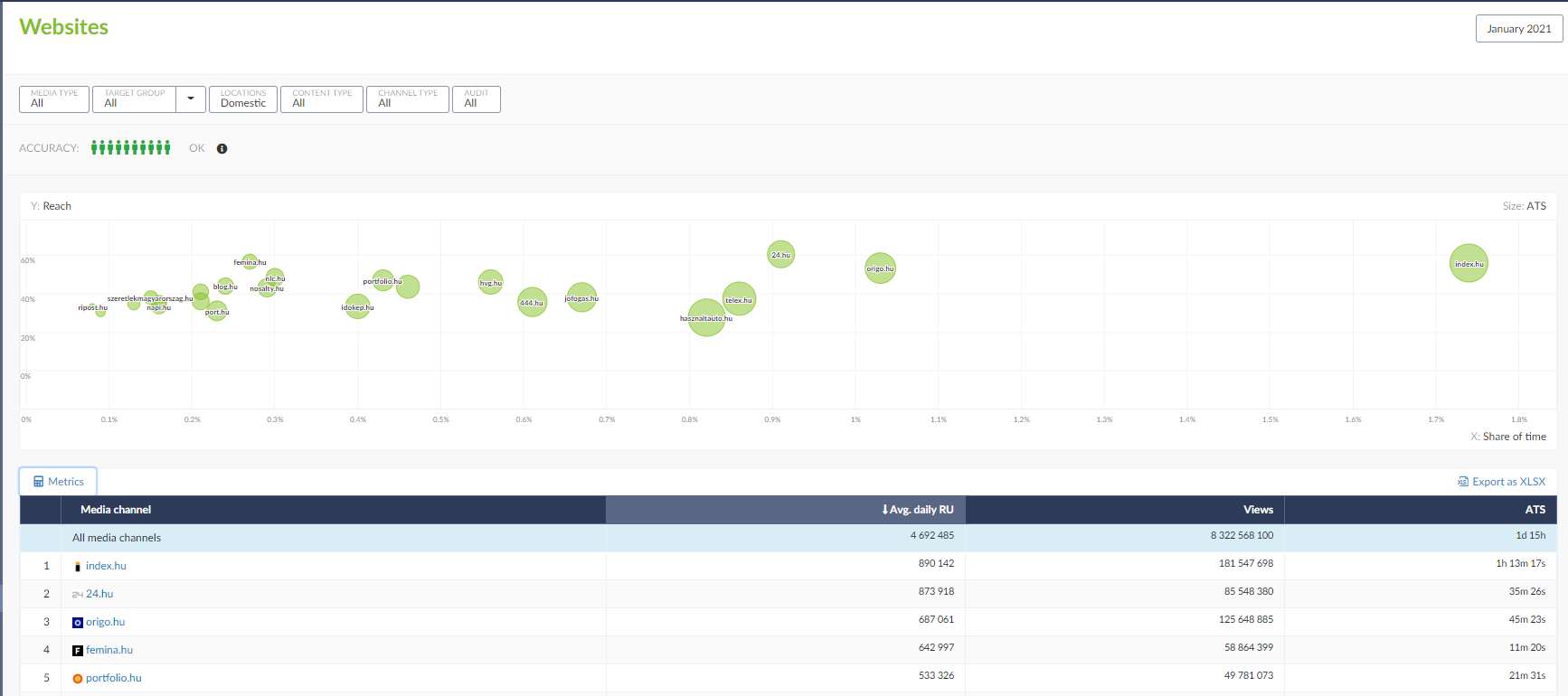This screenshot has height=696, width=1568.
Task: Open the Media Type filter
Action: 54,99
